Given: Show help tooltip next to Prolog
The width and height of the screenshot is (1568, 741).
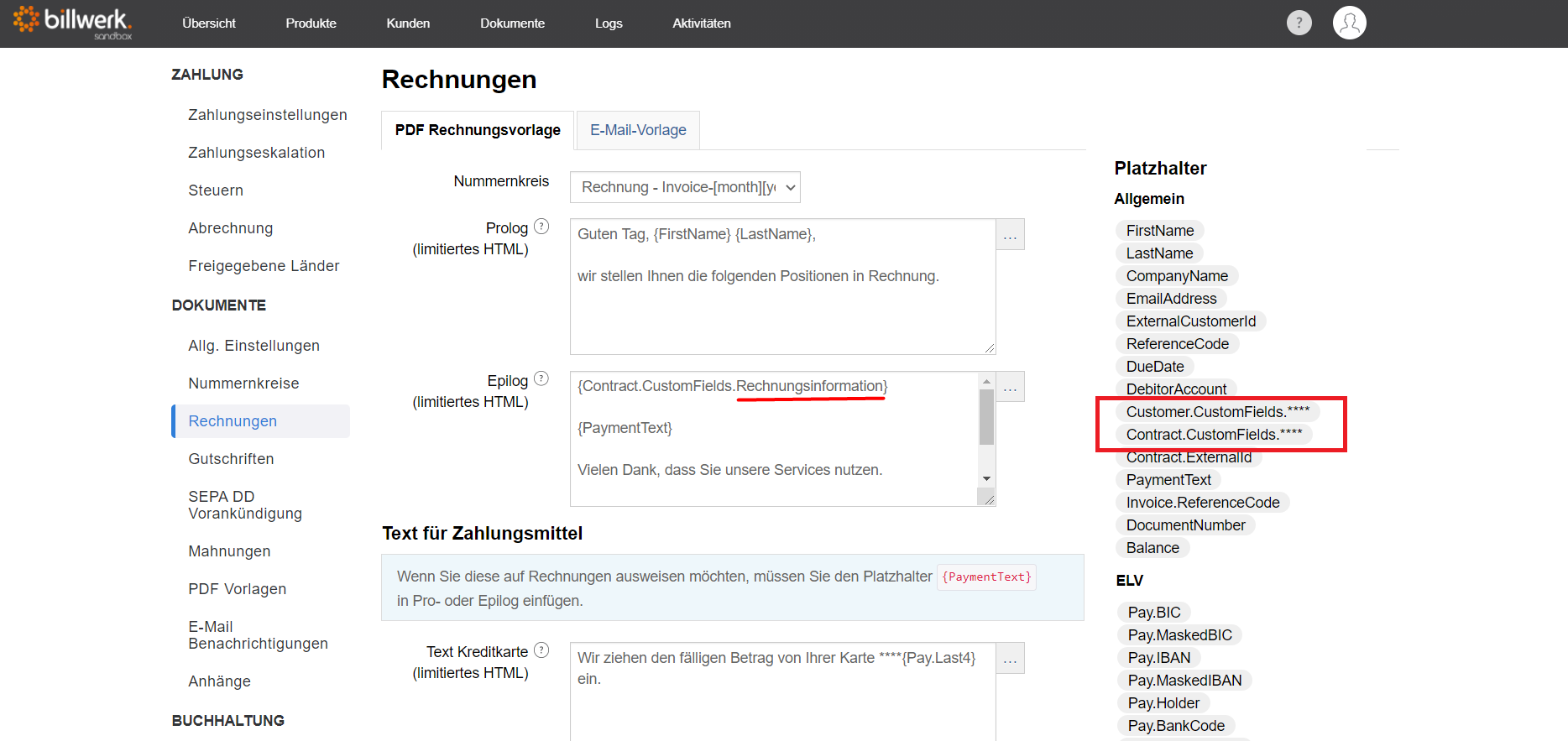Looking at the screenshot, I should [541, 227].
